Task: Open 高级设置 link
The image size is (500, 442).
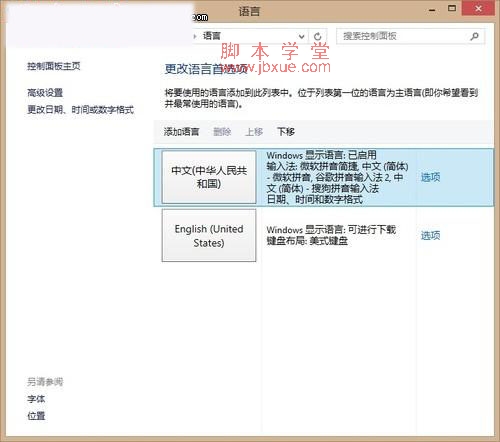Action: (45, 92)
